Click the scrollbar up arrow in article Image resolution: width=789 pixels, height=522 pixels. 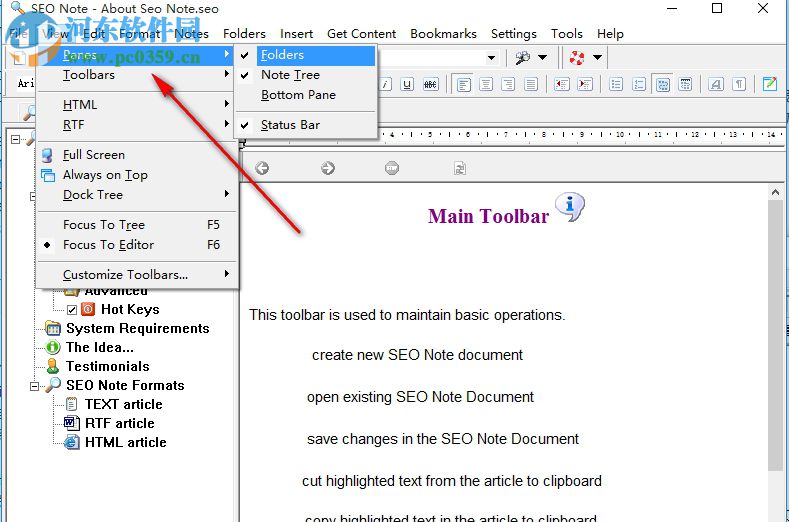tap(775, 192)
